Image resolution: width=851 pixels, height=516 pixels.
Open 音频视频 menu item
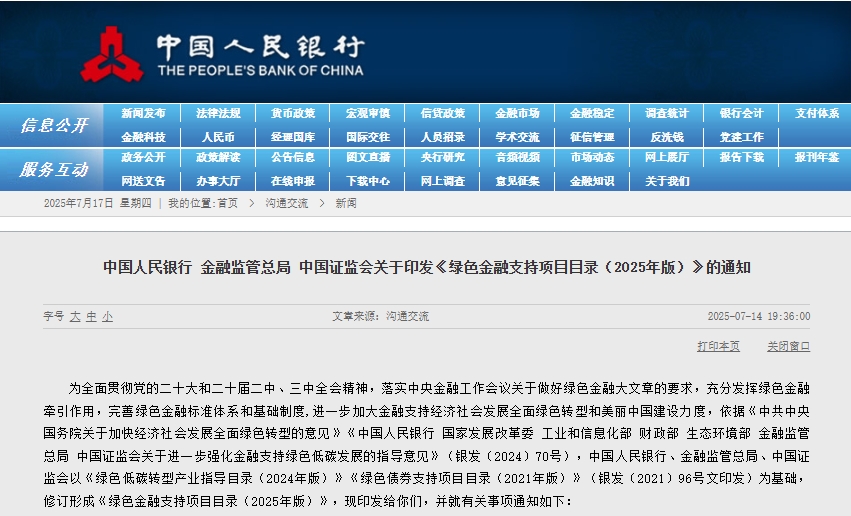[x=518, y=157]
